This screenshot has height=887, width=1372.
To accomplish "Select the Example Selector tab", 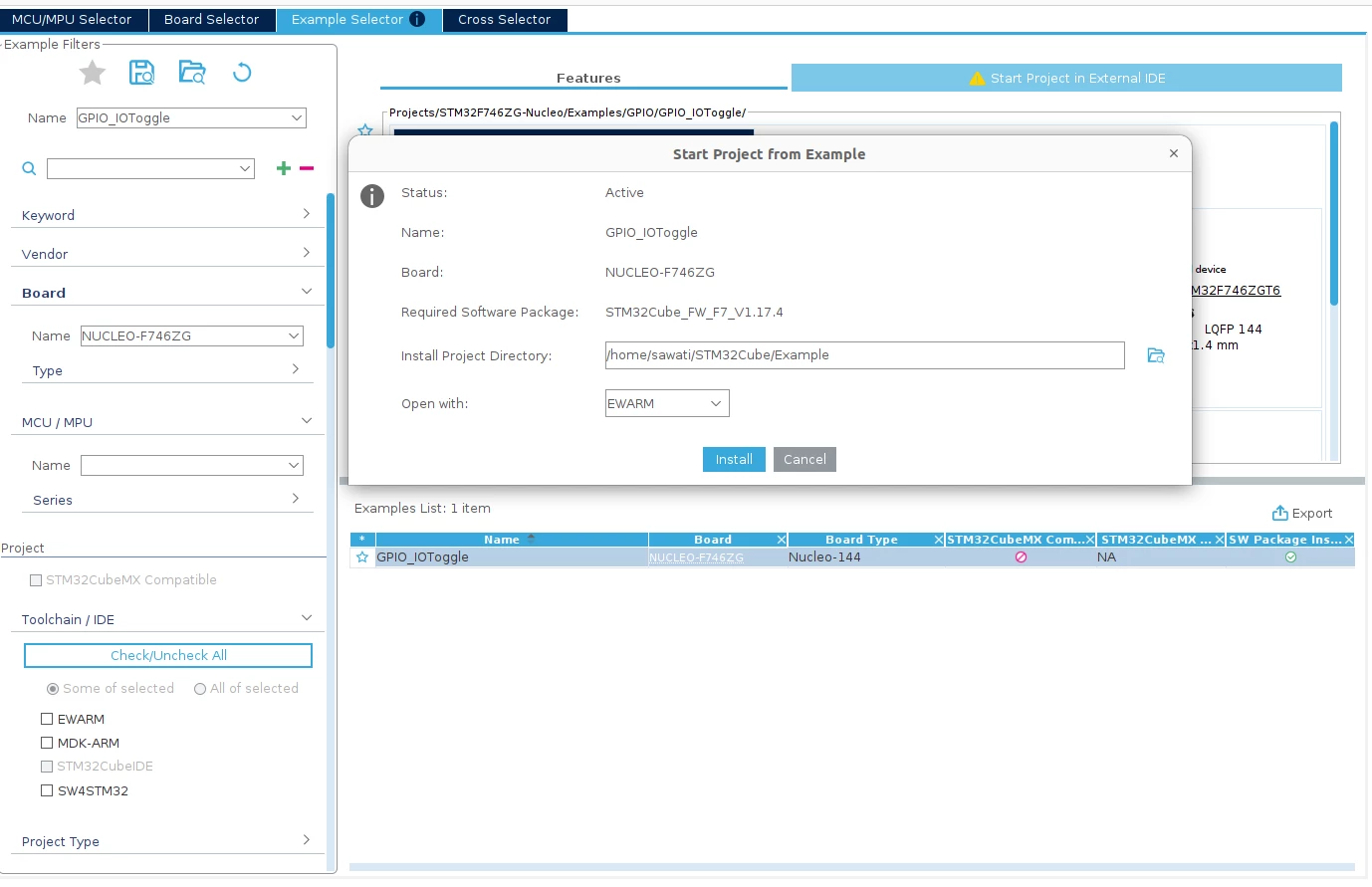I will click(358, 20).
